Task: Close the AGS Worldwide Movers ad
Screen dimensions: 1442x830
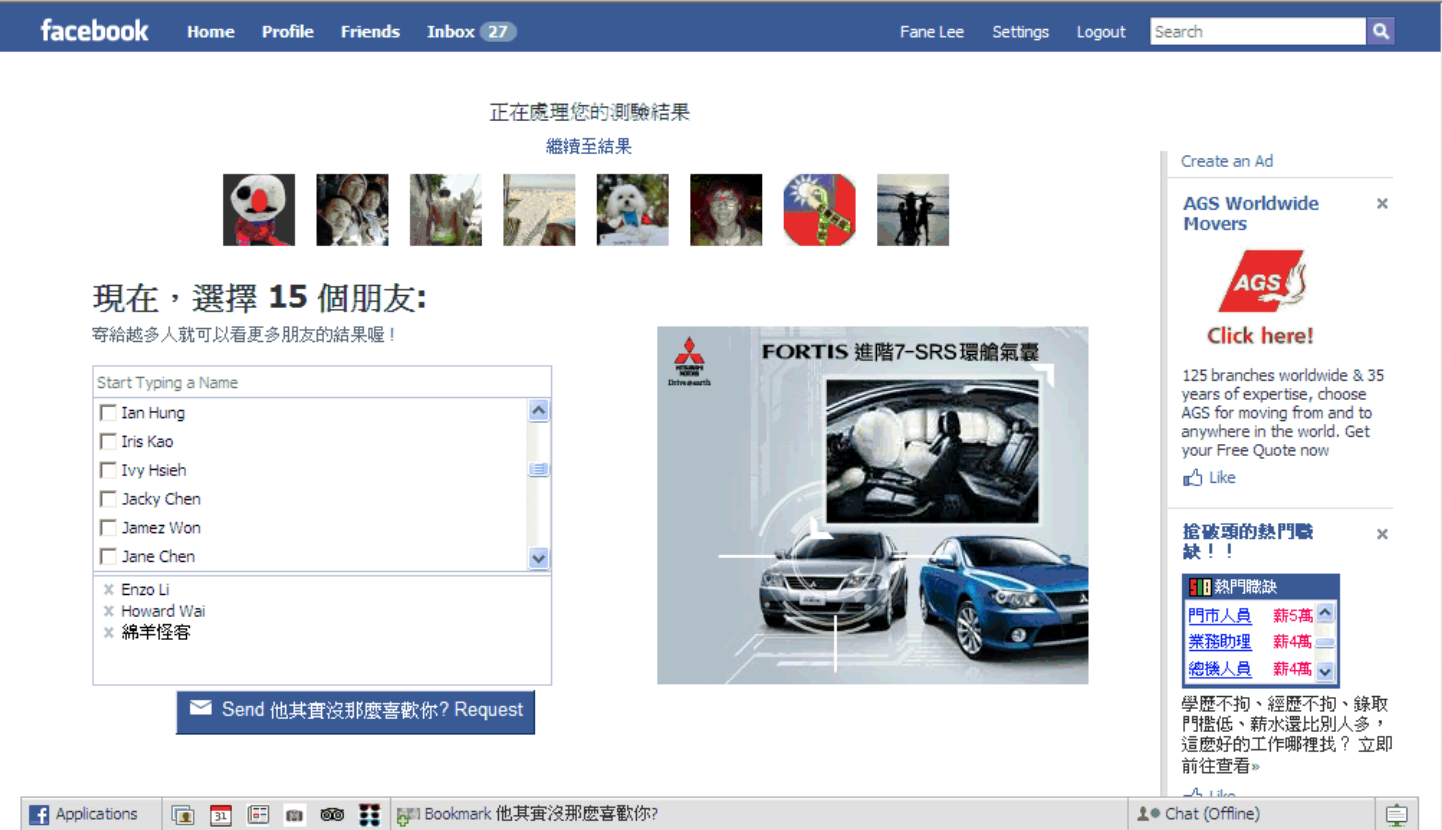Action: (x=1382, y=204)
